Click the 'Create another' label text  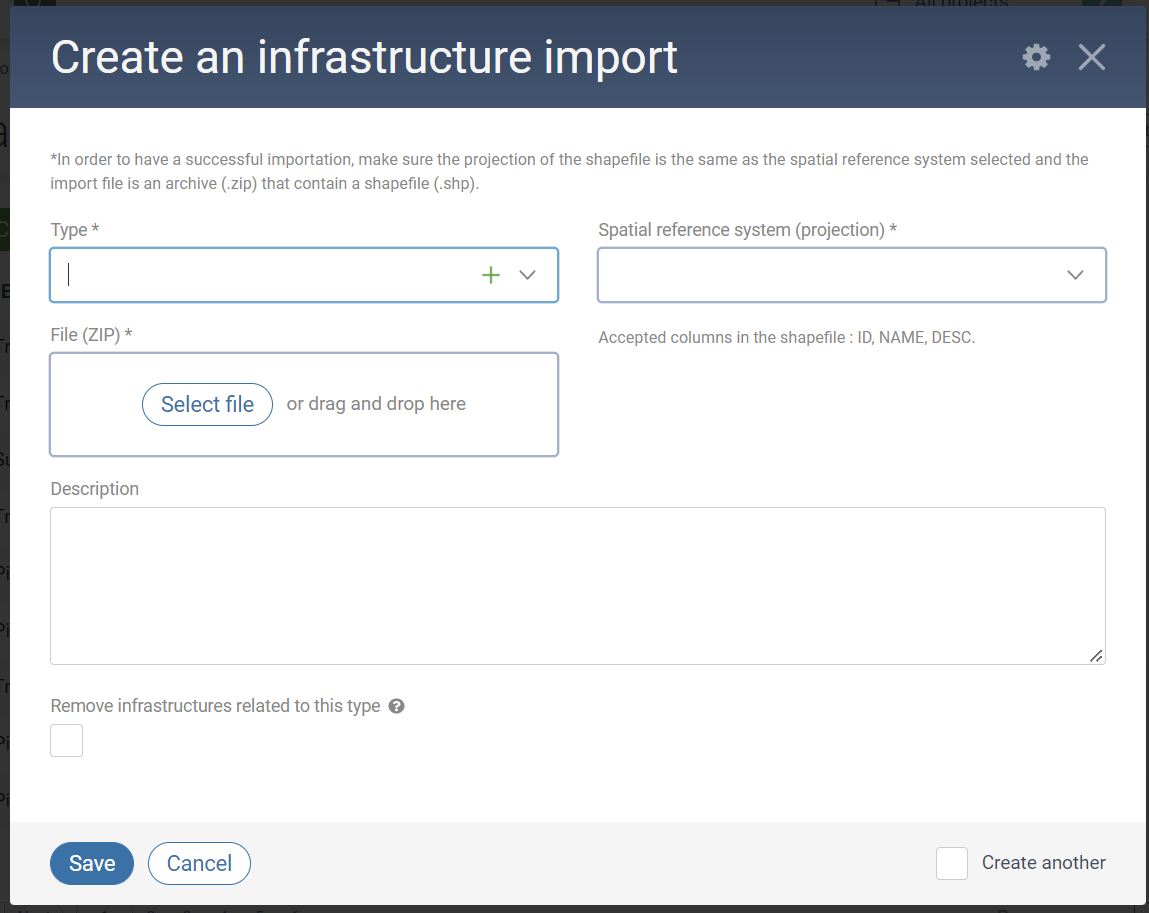1043,863
